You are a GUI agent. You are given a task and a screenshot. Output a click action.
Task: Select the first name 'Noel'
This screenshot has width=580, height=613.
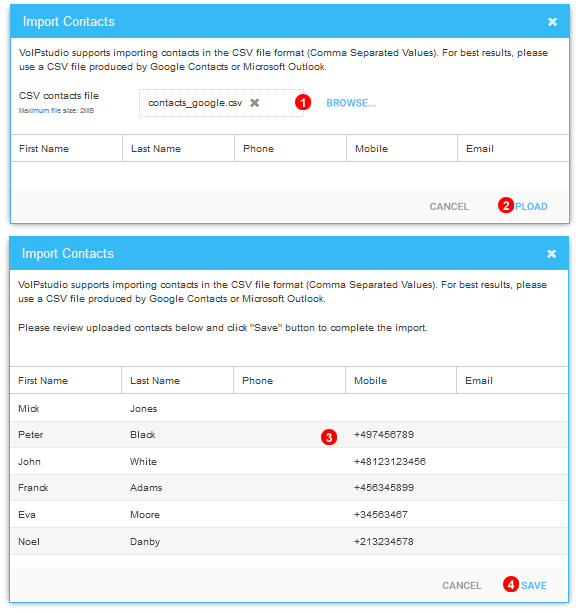point(29,541)
